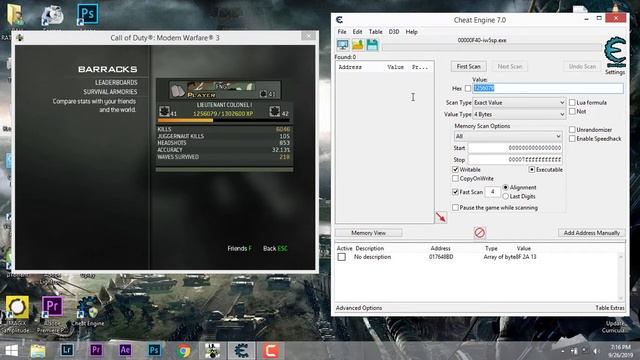Enable Speedhack checkbox
Screen dimensions: 640x360
coord(572,139)
